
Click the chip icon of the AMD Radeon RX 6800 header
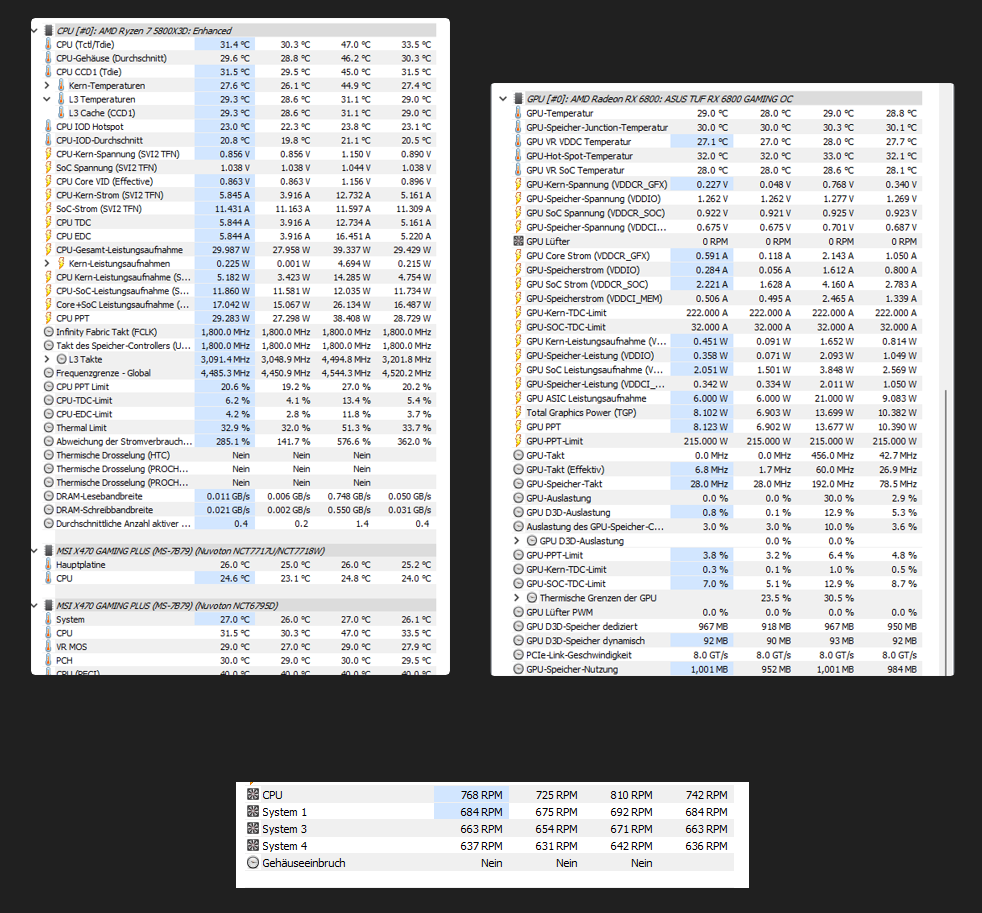519,98
